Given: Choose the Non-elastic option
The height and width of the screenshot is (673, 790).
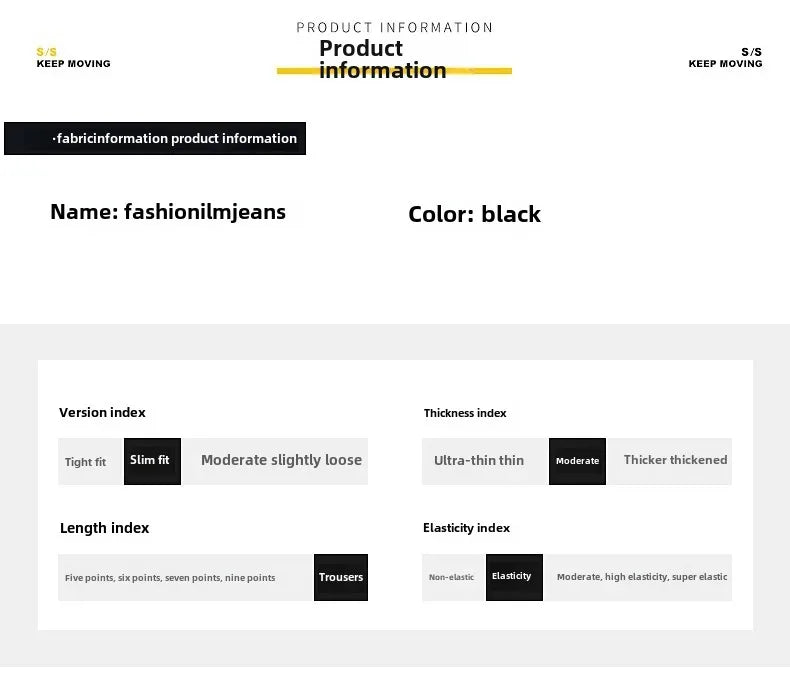Looking at the screenshot, I should click(452, 578).
